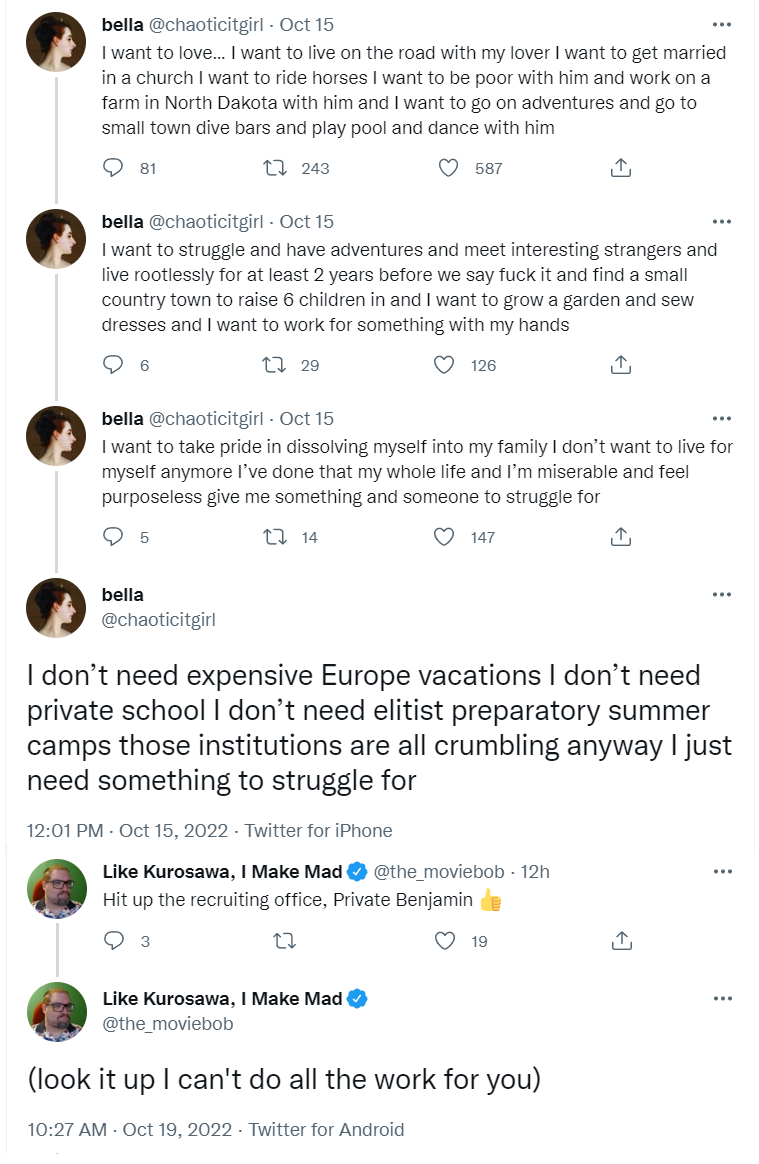Retweet the tweet with 243 retweets

[272, 168]
